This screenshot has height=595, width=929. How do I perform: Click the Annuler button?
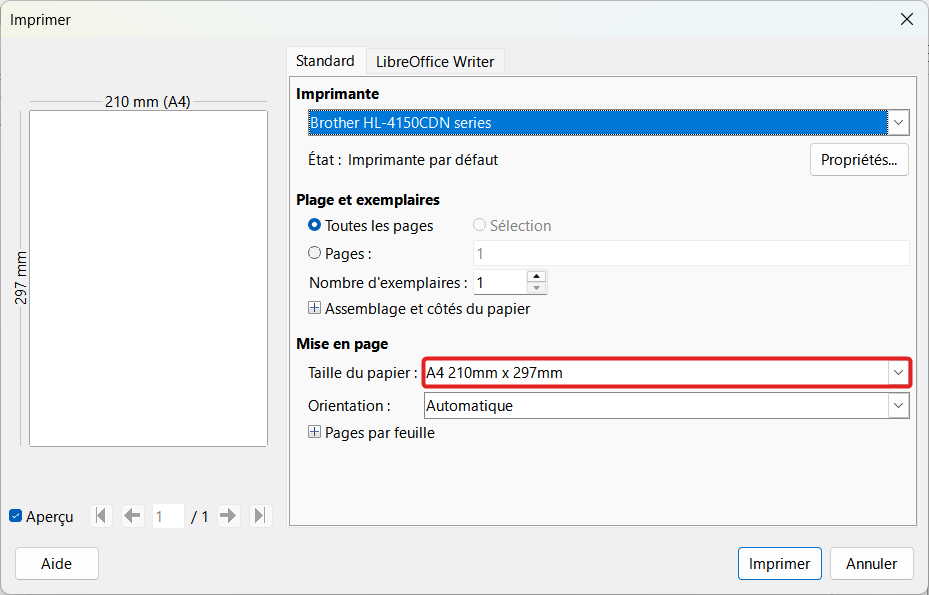[x=872, y=564]
